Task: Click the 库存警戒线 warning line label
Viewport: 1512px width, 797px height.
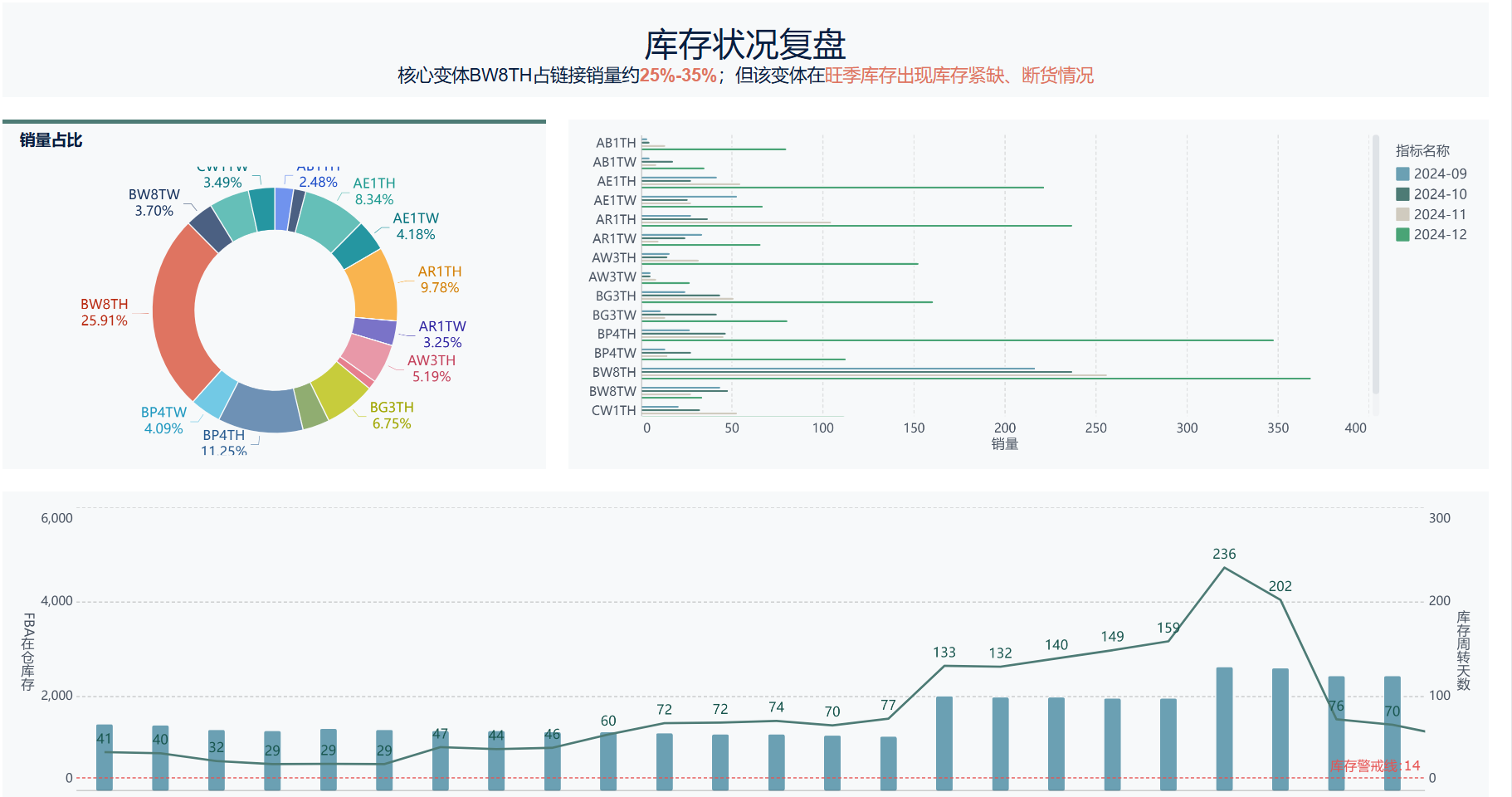Action: (x=1375, y=765)
